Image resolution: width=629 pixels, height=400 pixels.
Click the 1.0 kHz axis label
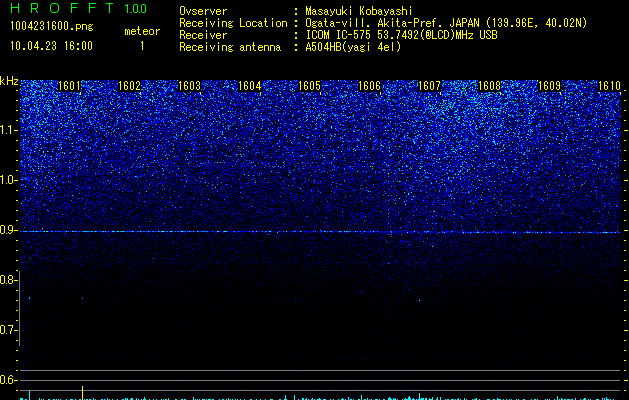tap(8, 180)
